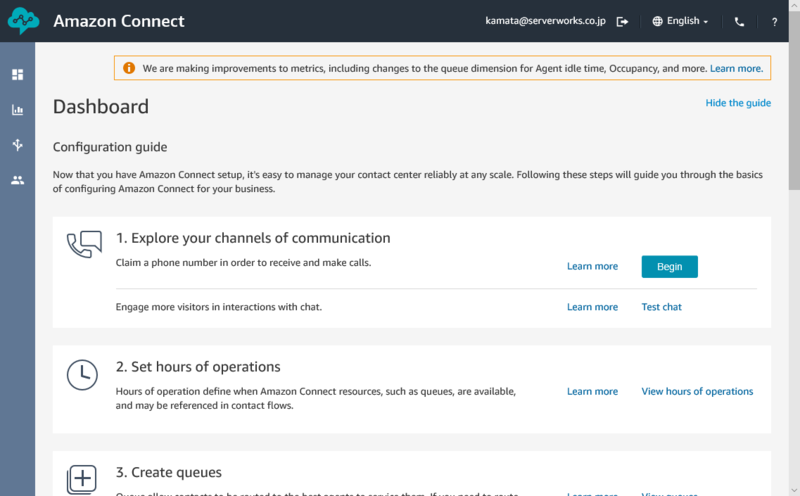Click Learn more for chat interactions
The height and width of the screenshot is (496, 800).
[x=592, y=307]
